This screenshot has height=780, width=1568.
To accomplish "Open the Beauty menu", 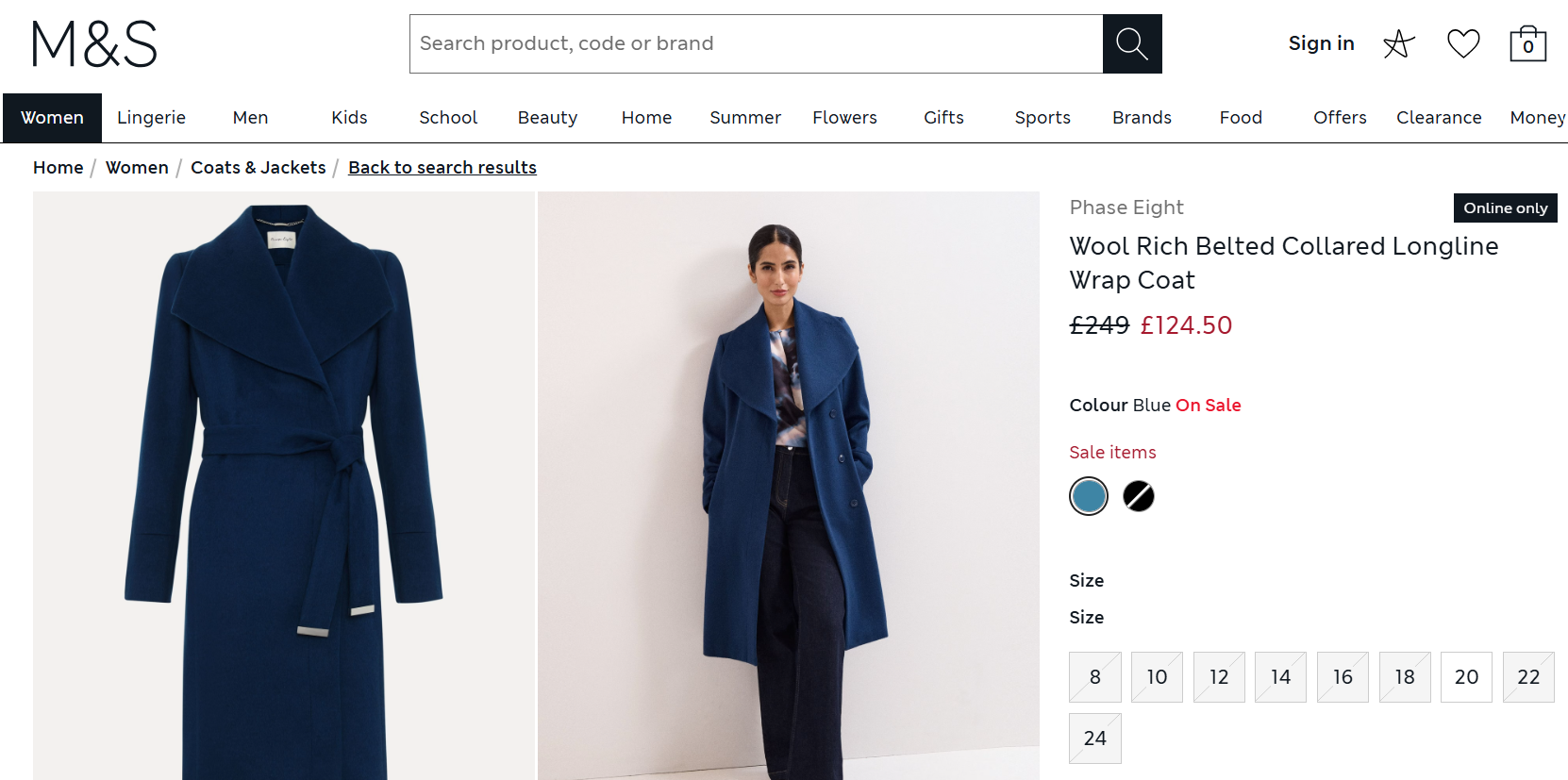I will coord(547,118).
